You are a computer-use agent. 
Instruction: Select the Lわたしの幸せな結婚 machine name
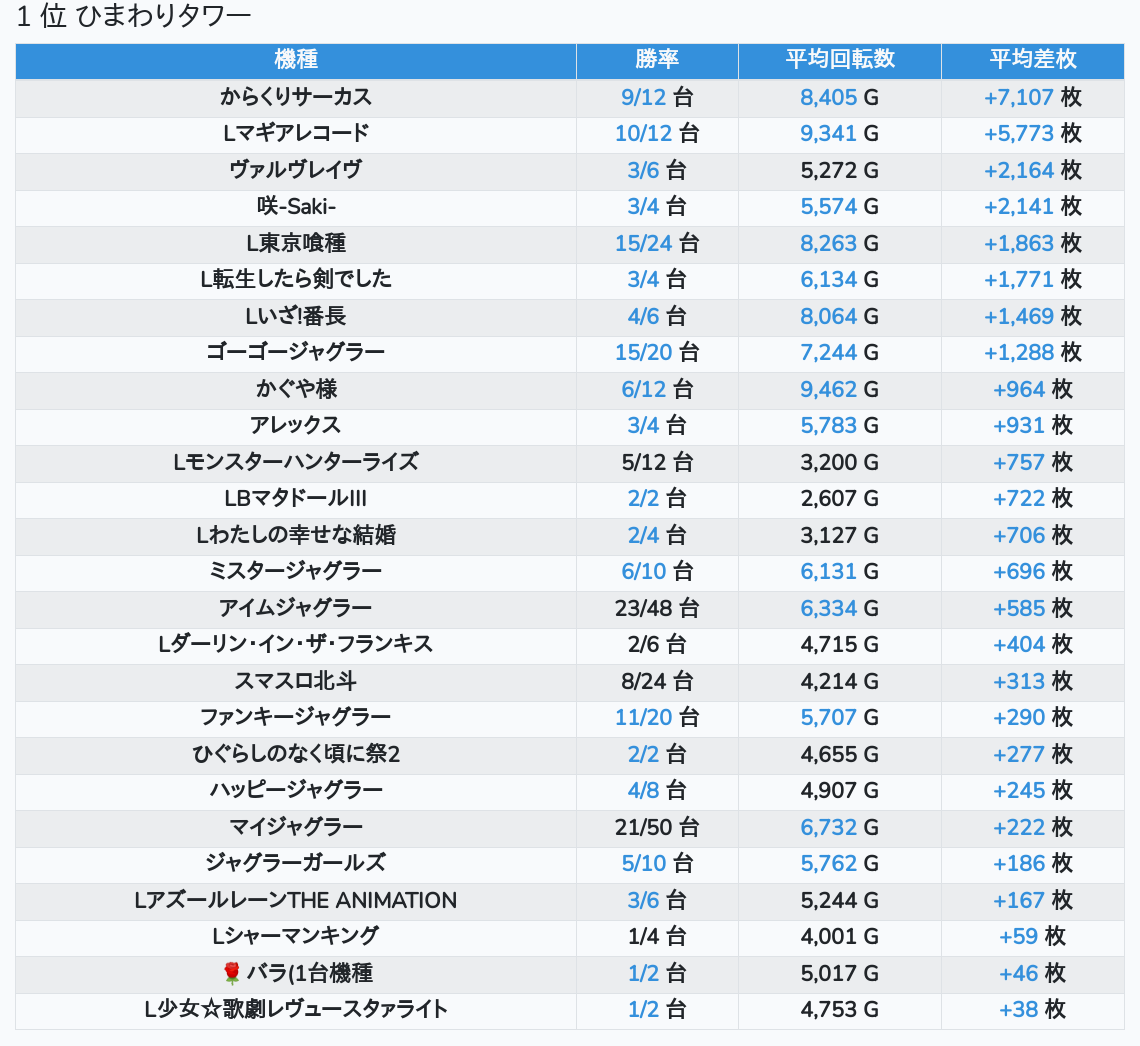click(296, 536)
